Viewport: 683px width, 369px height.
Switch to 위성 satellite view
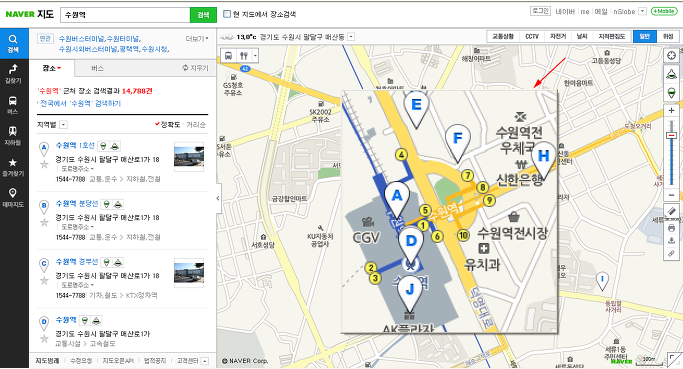[668, 37]
